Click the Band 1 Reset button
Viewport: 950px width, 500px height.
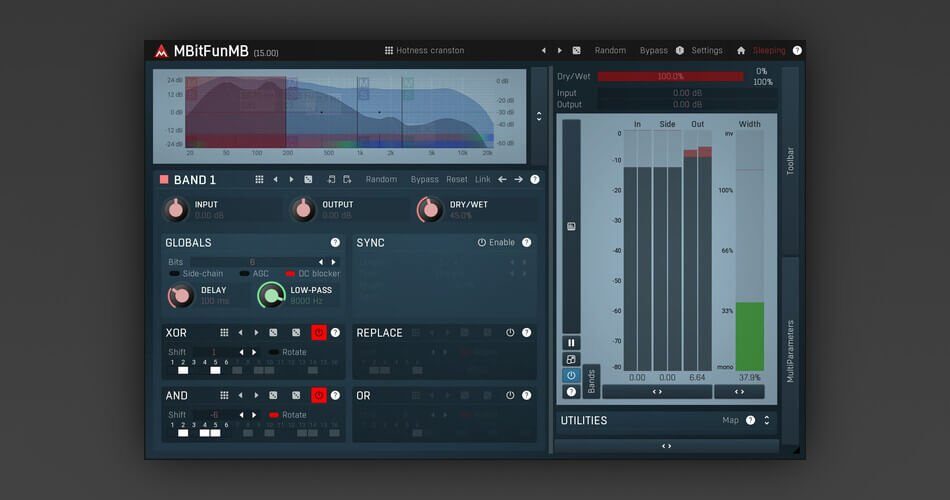coord(456,180)
